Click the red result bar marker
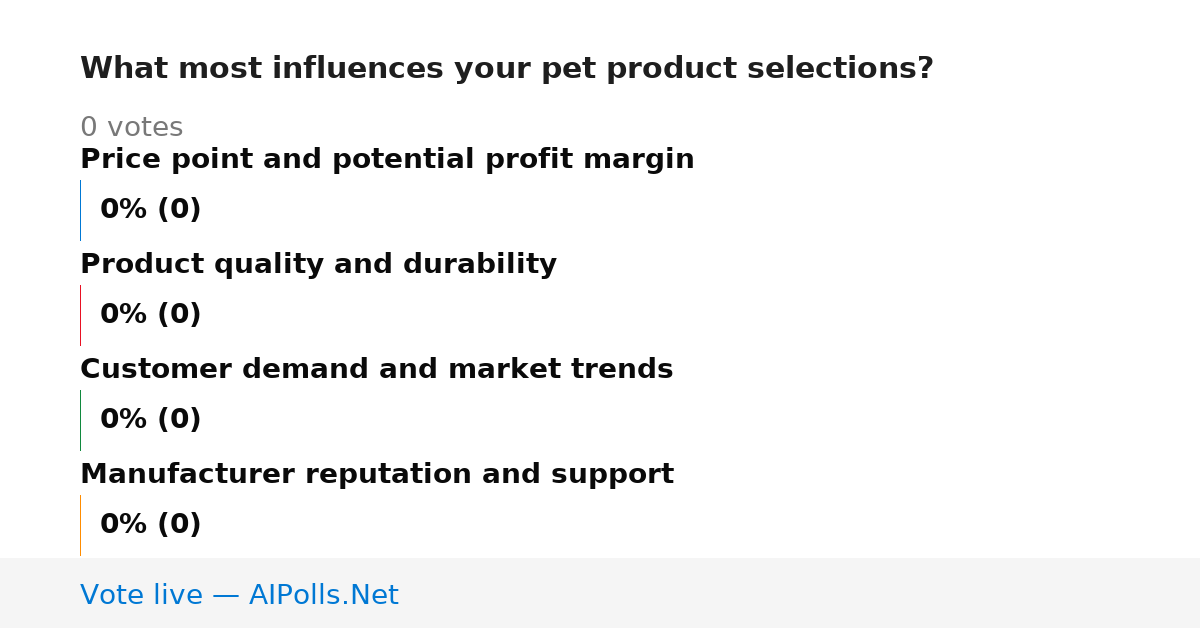The height and width of the screenshot is (628, 1200). tap(80, 315)
